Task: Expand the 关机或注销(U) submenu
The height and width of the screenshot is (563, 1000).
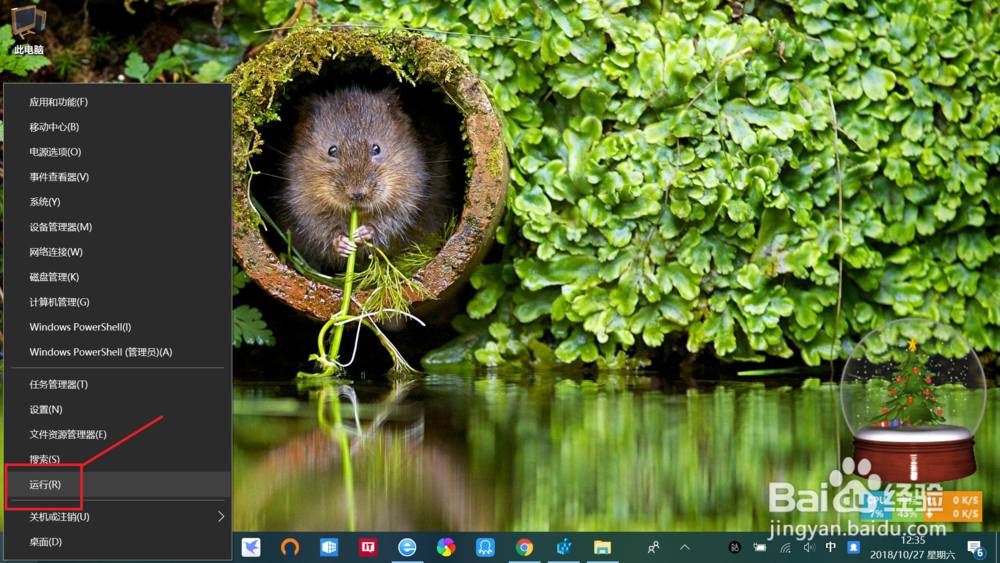Action: (x=118, y=516)
